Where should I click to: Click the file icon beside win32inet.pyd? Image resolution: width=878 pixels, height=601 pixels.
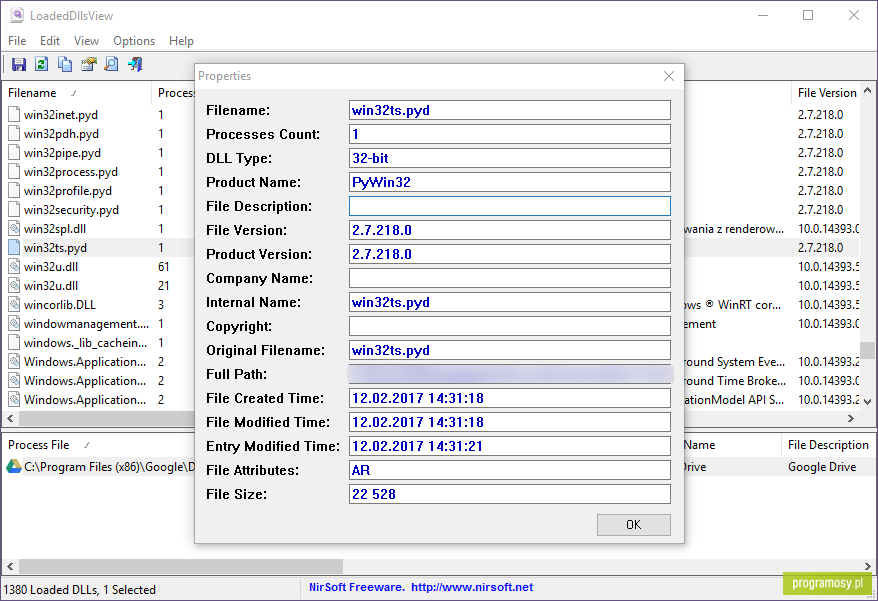[x=14, y=114]
